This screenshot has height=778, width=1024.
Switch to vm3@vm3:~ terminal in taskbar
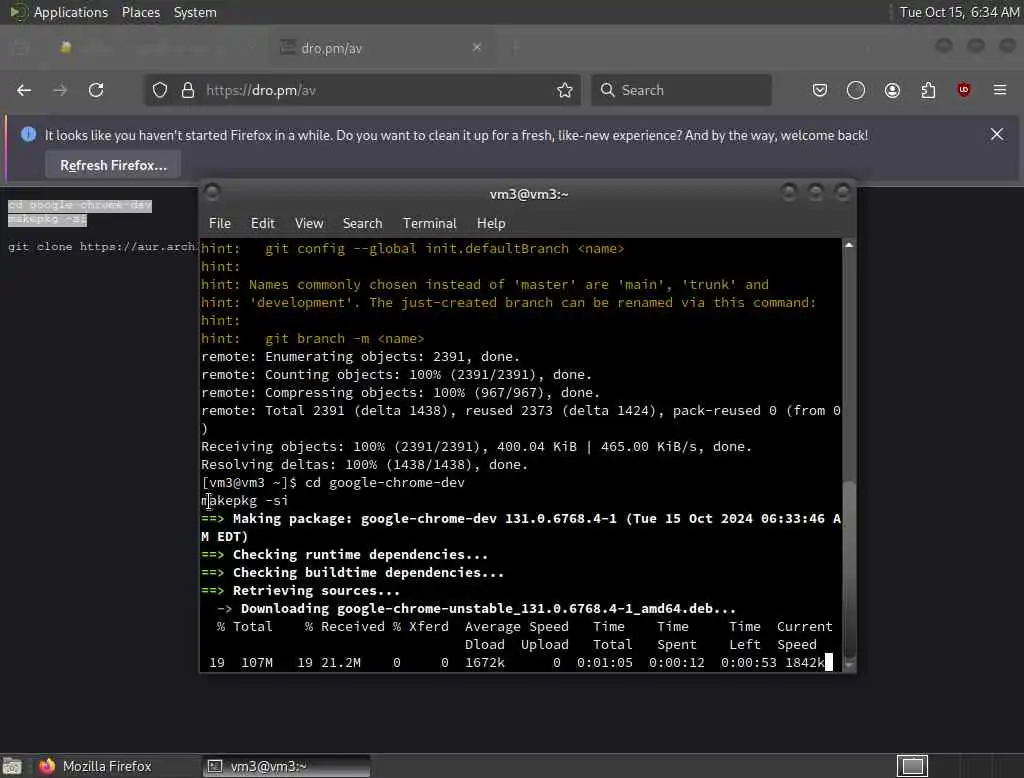click(285, 766)
